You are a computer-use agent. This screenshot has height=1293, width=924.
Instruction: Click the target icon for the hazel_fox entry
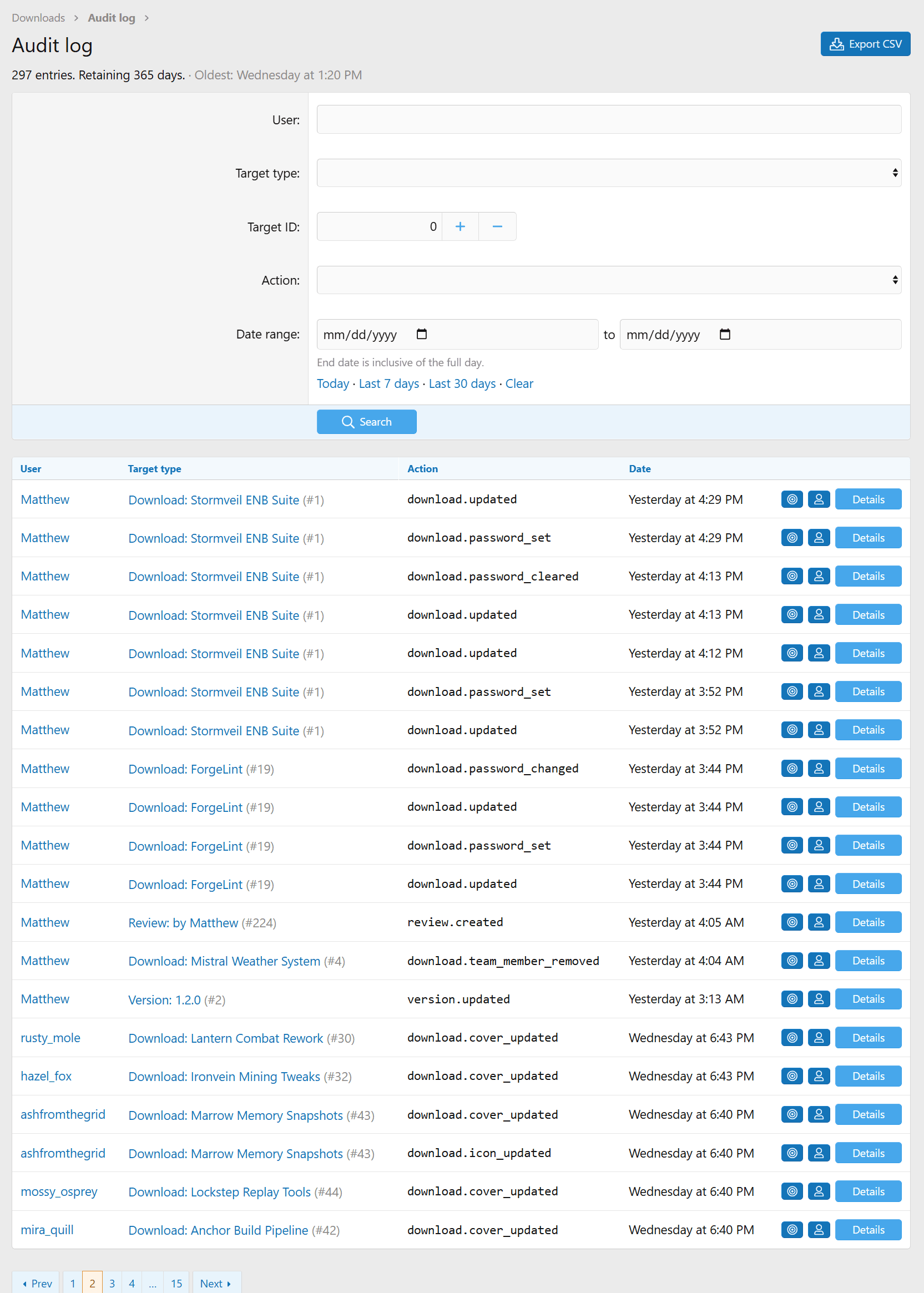point(791,1075)
